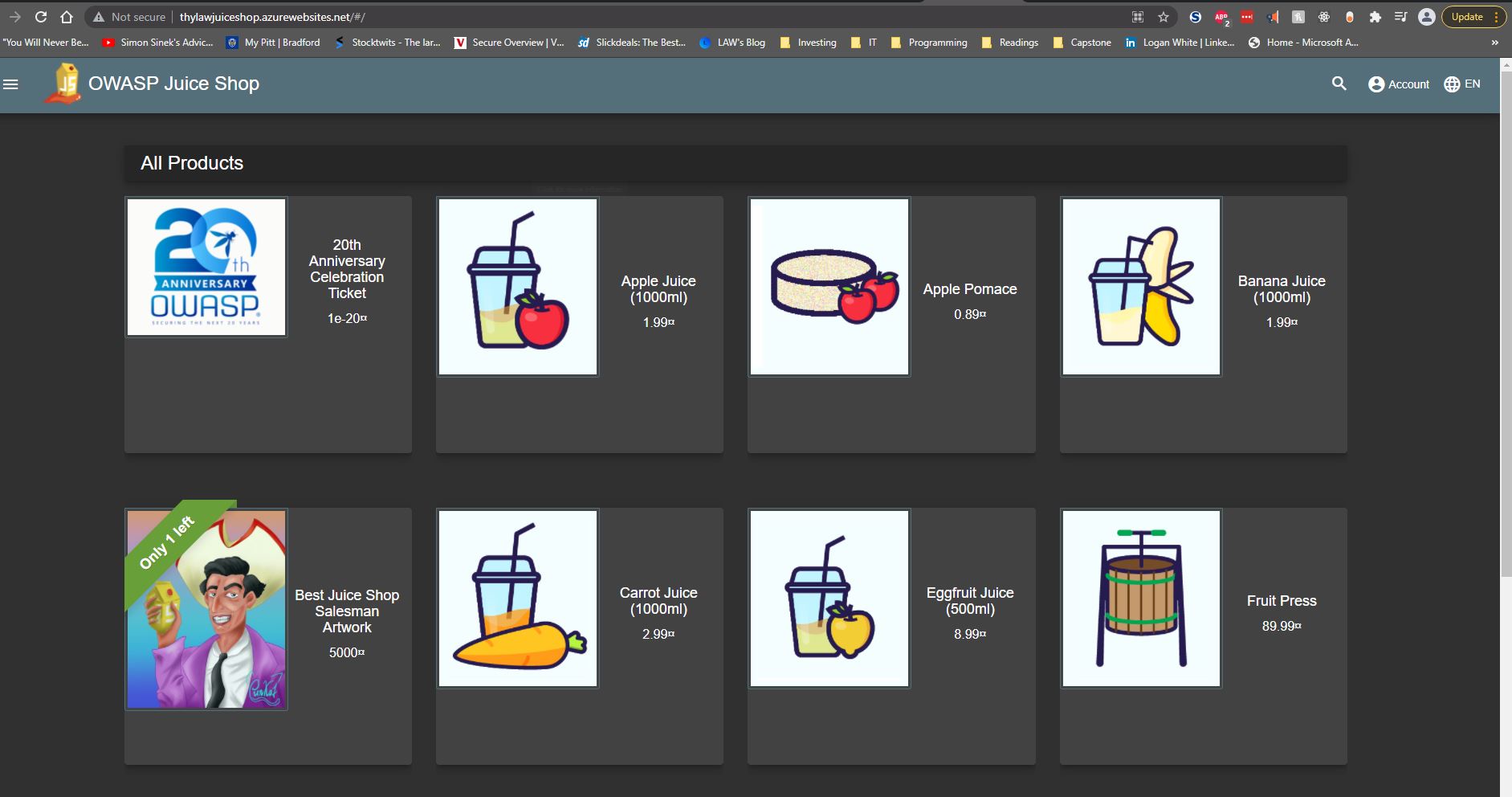Bookmark this page with the star
1512x797 pixels.
tap(1163, 17)
